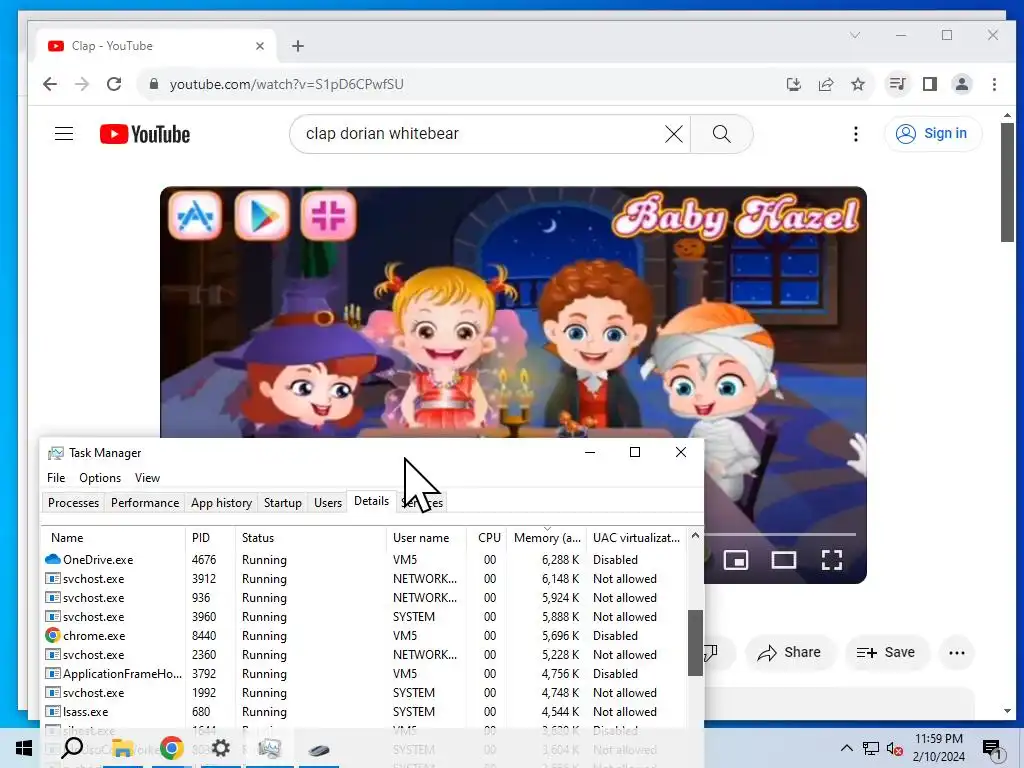Open Chrome media controls icon
1024x768 pixels.
(x=898, y=84)
